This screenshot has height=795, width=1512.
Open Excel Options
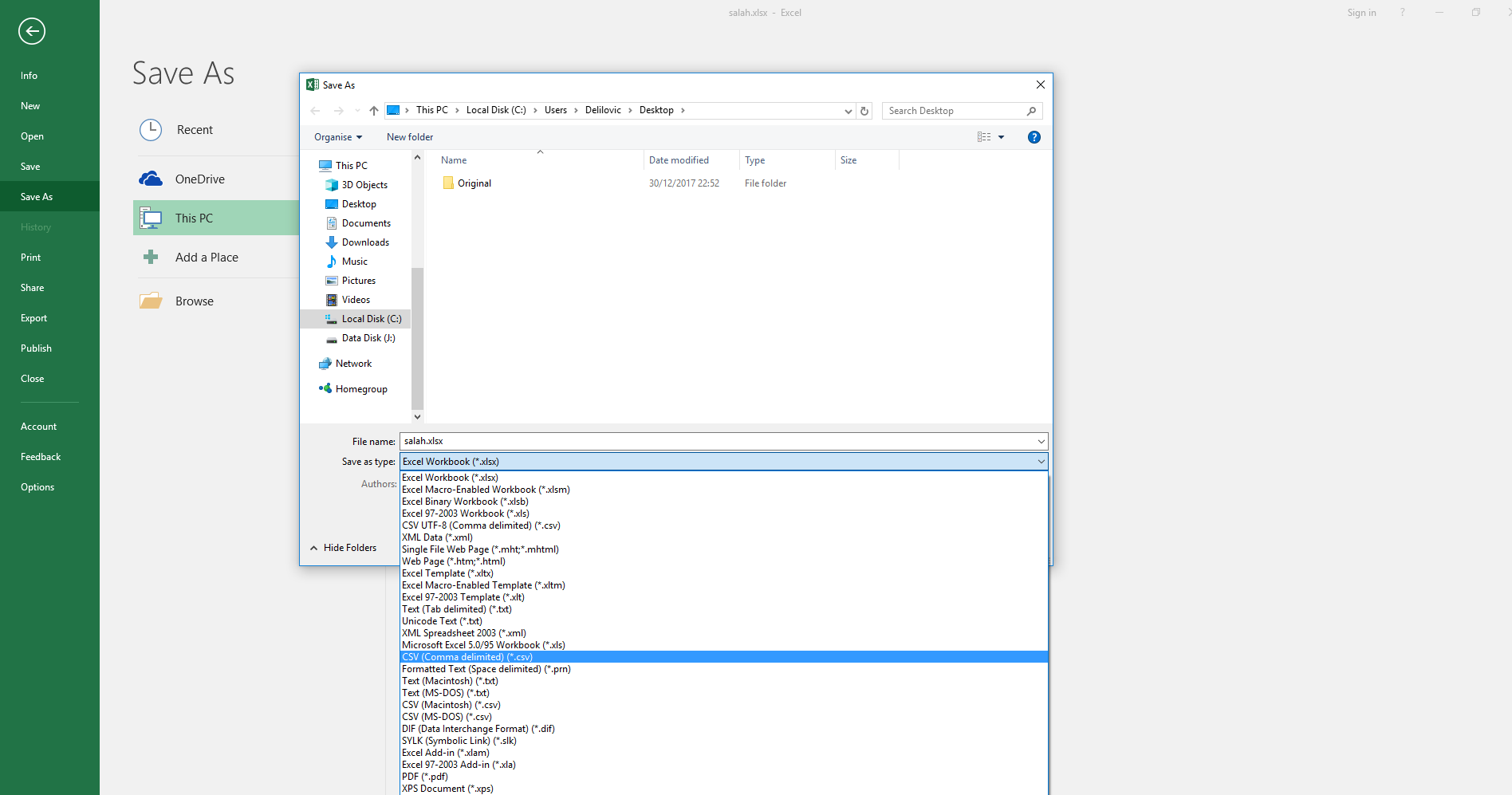49,487
